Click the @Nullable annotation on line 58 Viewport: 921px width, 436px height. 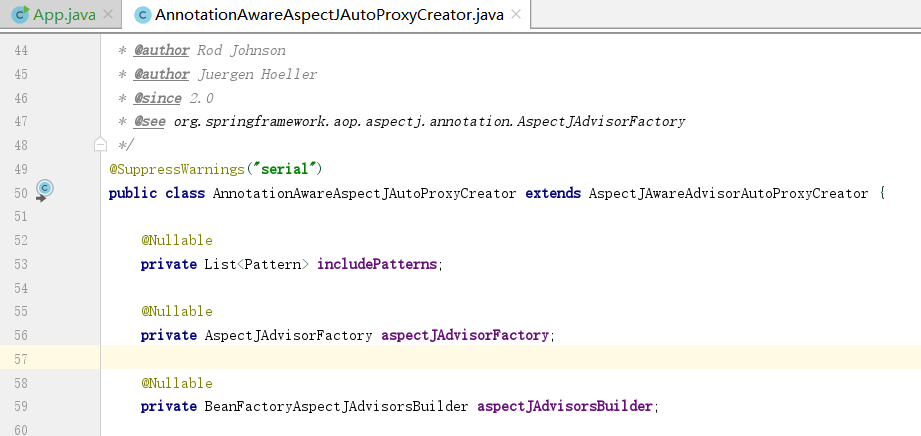177,383
